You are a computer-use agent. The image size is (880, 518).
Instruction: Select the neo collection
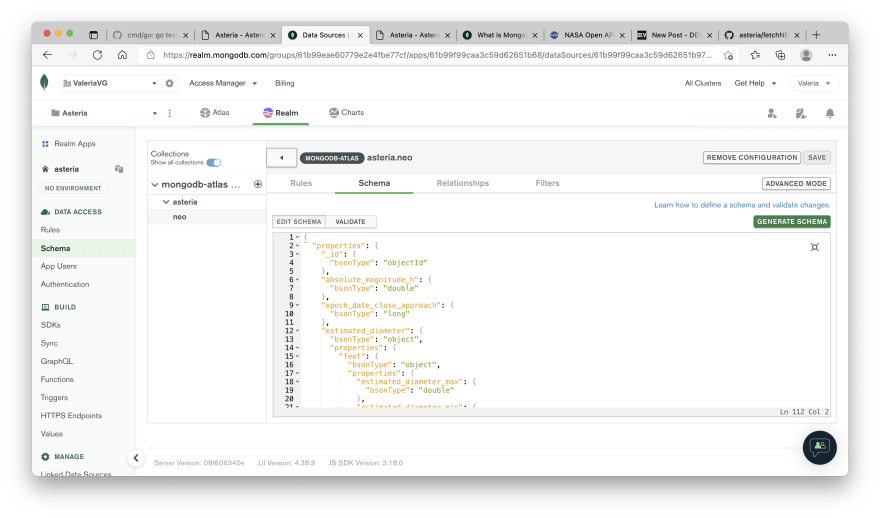click(207, 217)
